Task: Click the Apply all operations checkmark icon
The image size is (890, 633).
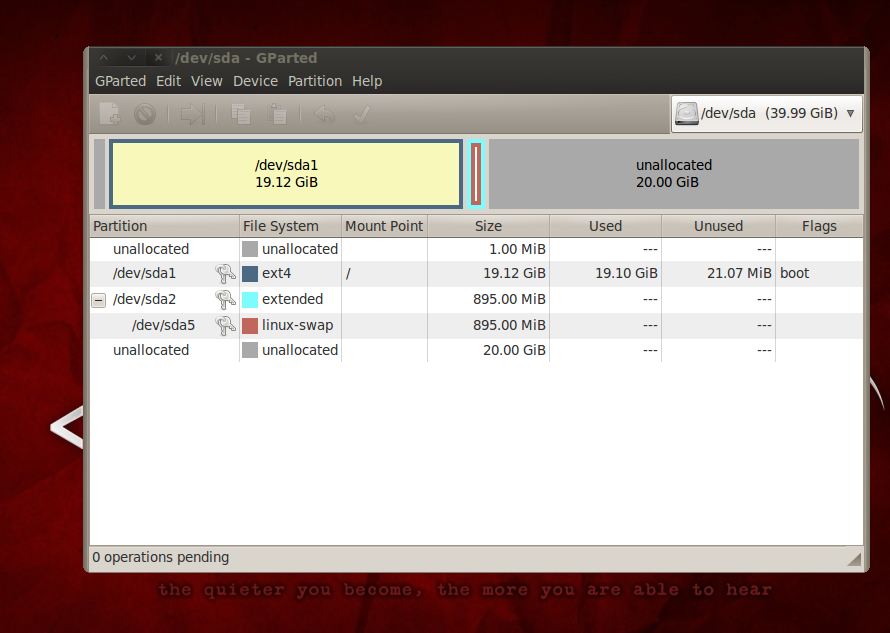Action: click(362, 114)
